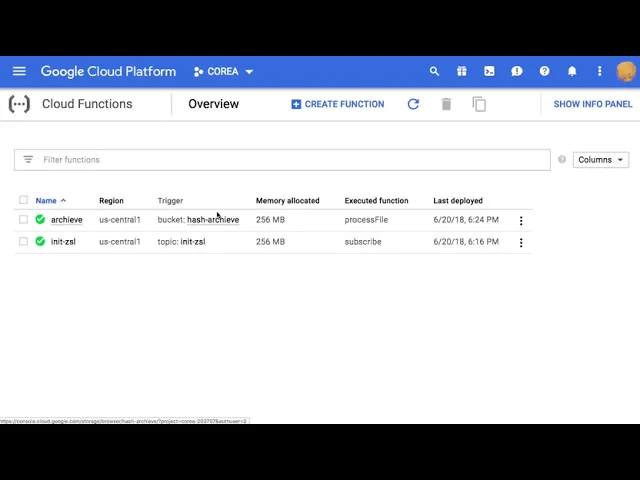The image size is (640, 480).
Task: Click 256 MB in archieve row
Action: (x=270, y=220)
